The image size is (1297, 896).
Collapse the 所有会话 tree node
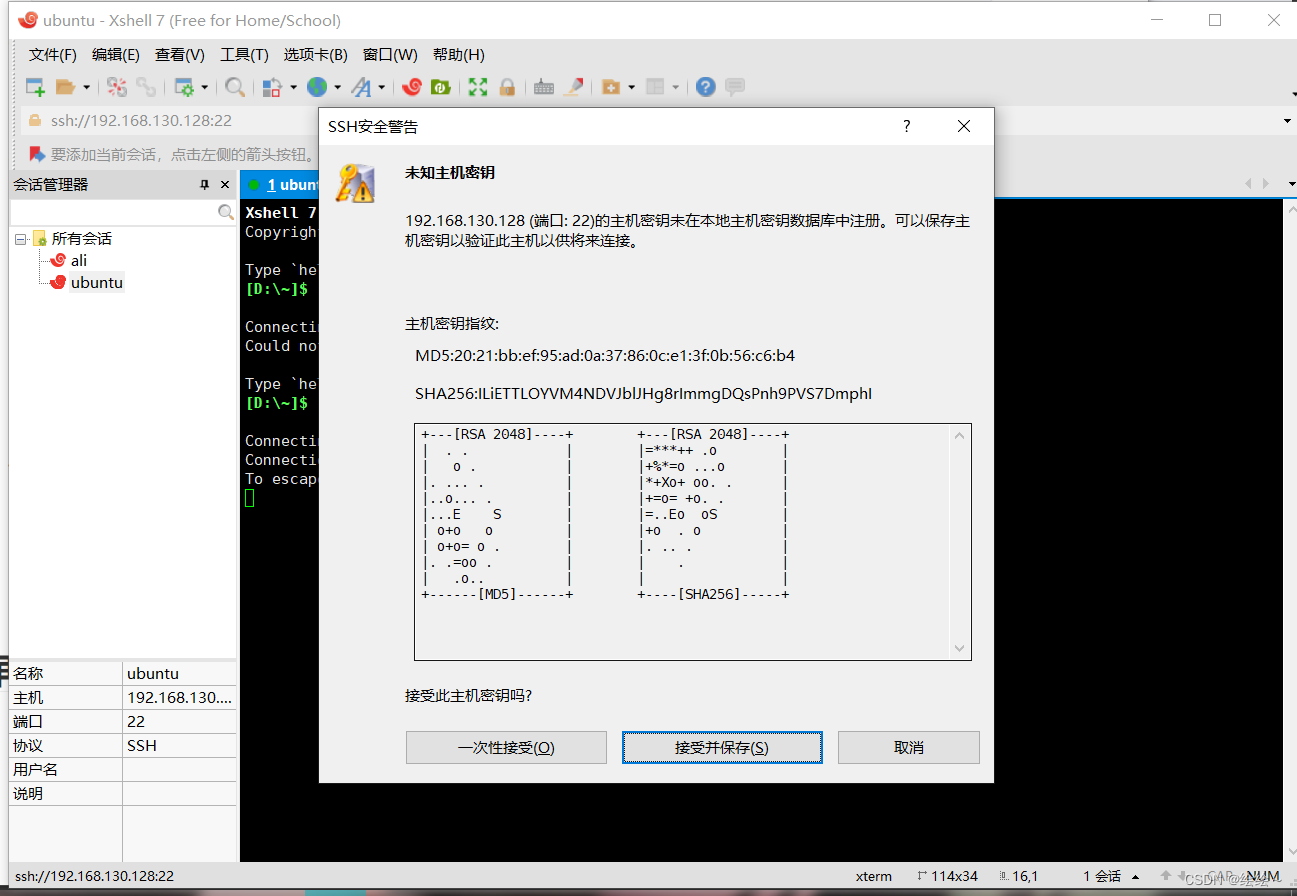[x=20, y=239]
